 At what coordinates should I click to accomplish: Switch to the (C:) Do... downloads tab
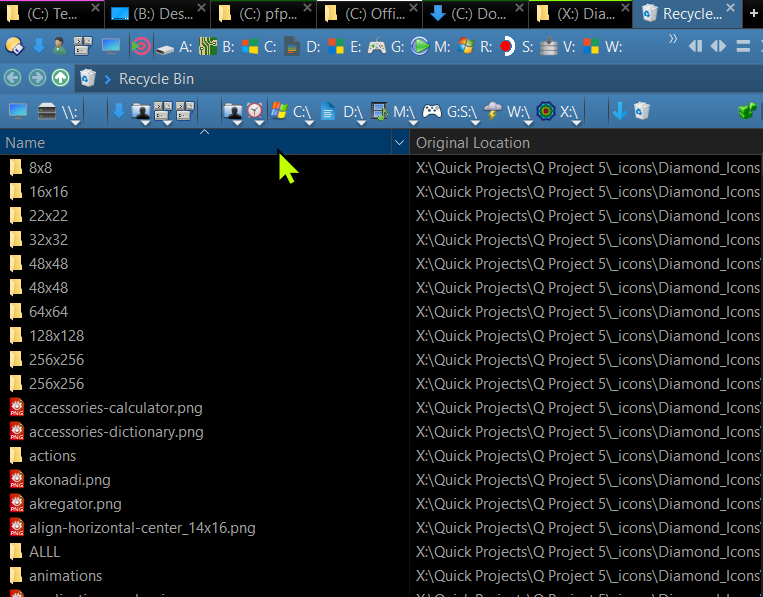click(470, 14)
